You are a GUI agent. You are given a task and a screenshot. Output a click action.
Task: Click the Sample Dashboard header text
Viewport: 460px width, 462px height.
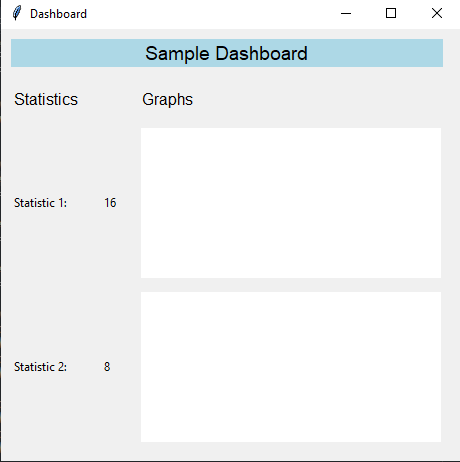tap(226, 53)
